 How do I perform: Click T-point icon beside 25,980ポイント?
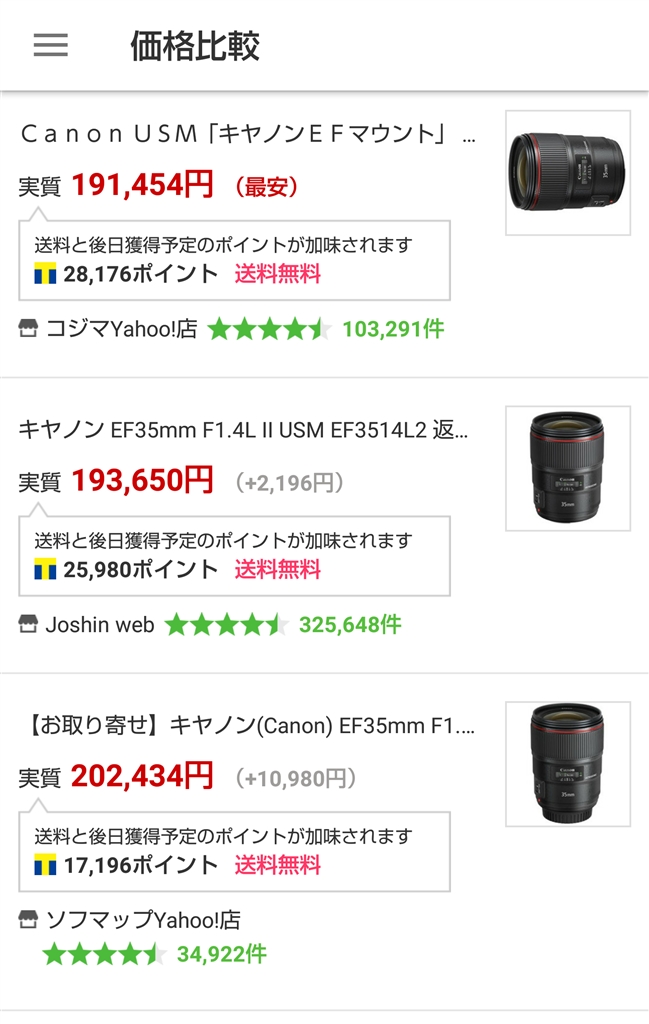pyautogui.click(x=45, y=570)
